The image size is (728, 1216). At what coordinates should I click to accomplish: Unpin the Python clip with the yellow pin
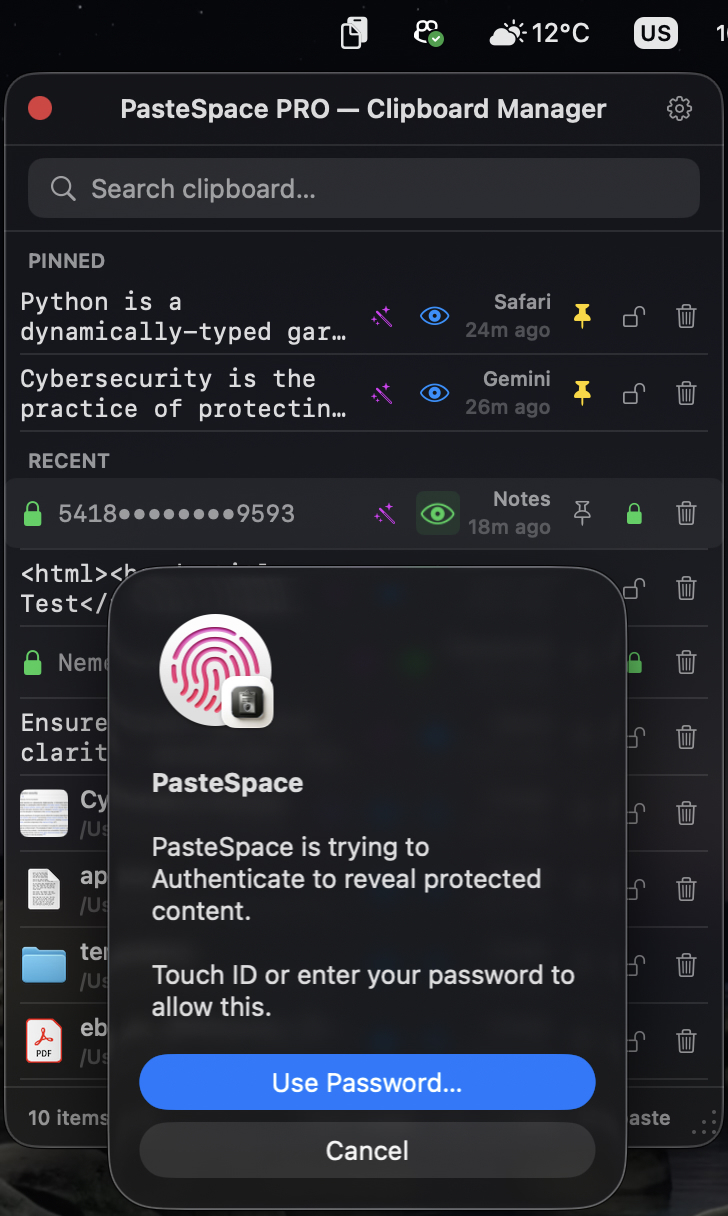pos(582,317)
